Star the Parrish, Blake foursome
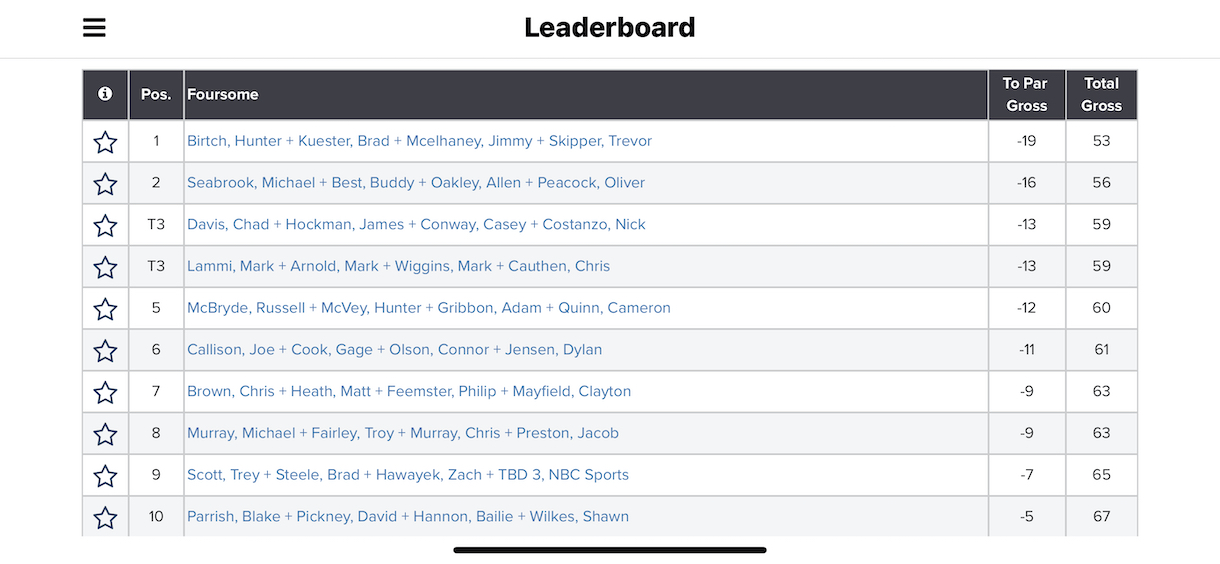The width and height of the screenshot is (1220, 564). pyautogui.click(x=105, y=518)
